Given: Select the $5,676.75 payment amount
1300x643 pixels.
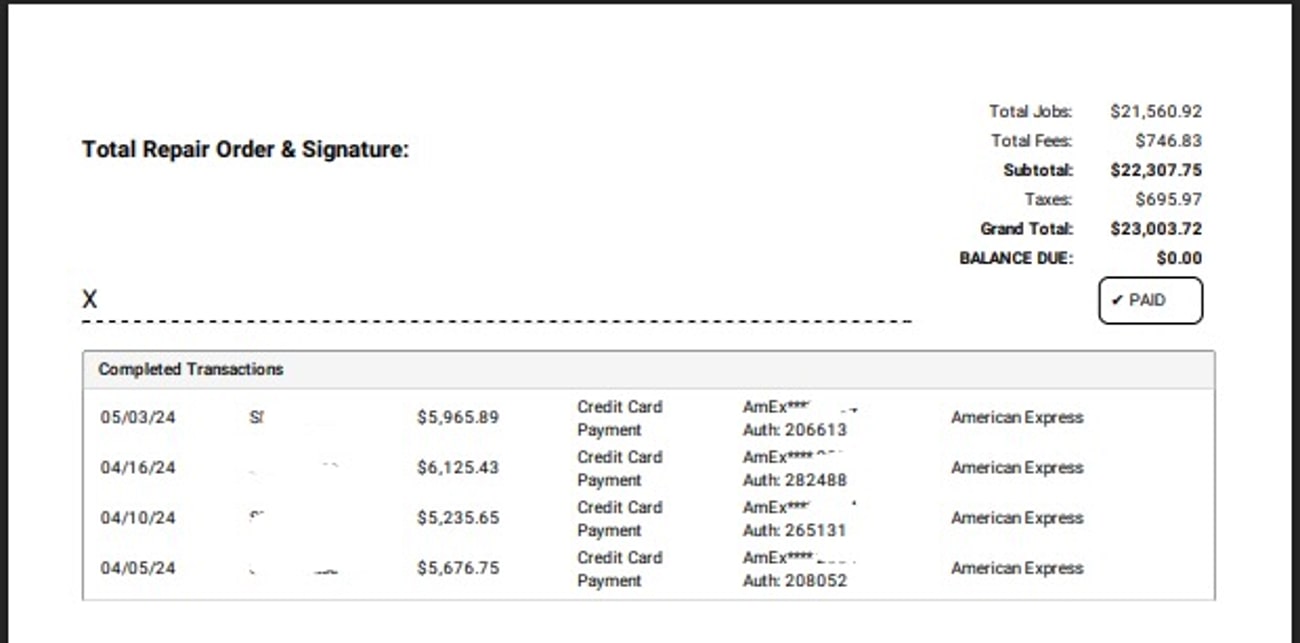Looking at the screenshot, I should (x=457, y=567).
